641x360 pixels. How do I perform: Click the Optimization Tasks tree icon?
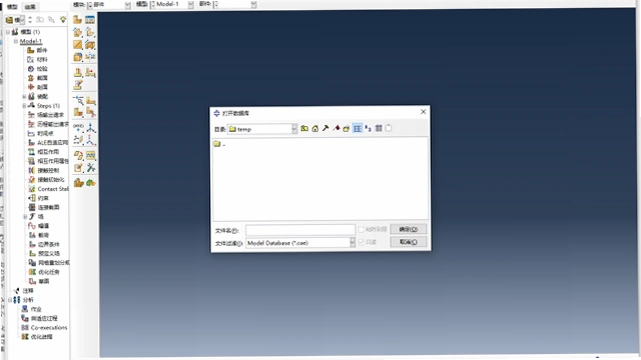click(x=32, y=272)
